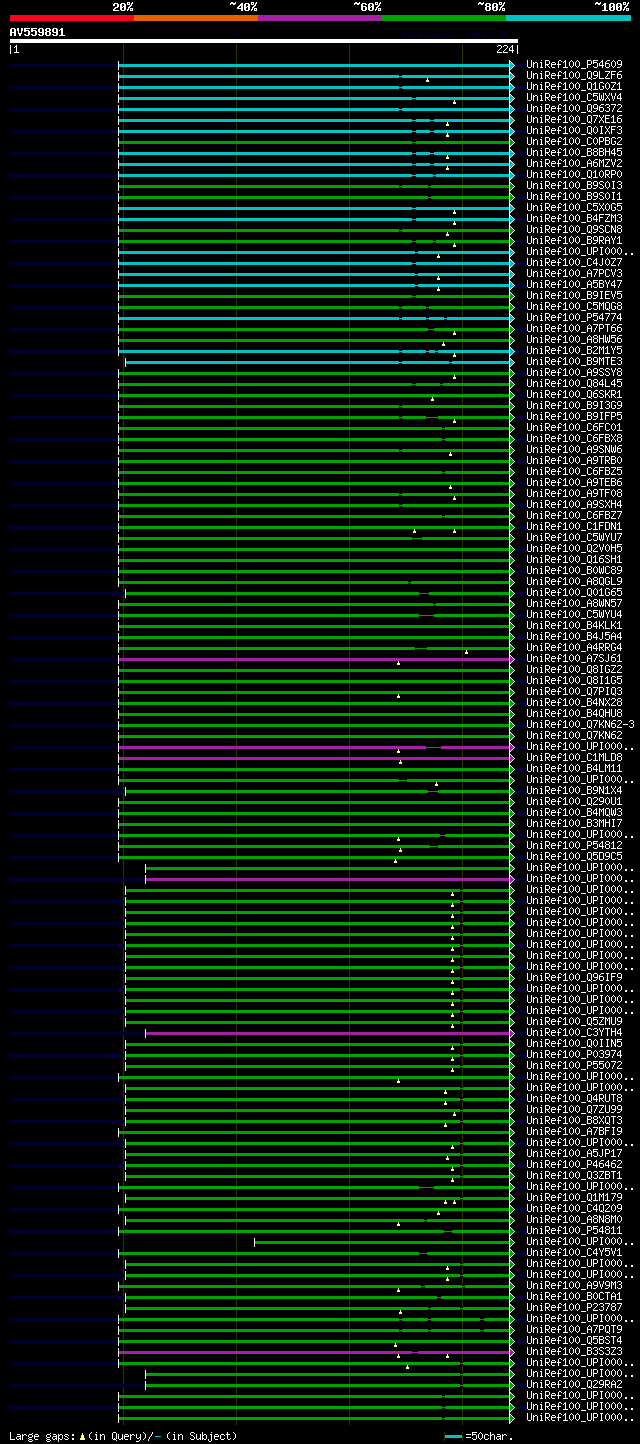Click UniRef100_P03974 label
This screenshot has height=1444, width=640.
pos(574,1055)
